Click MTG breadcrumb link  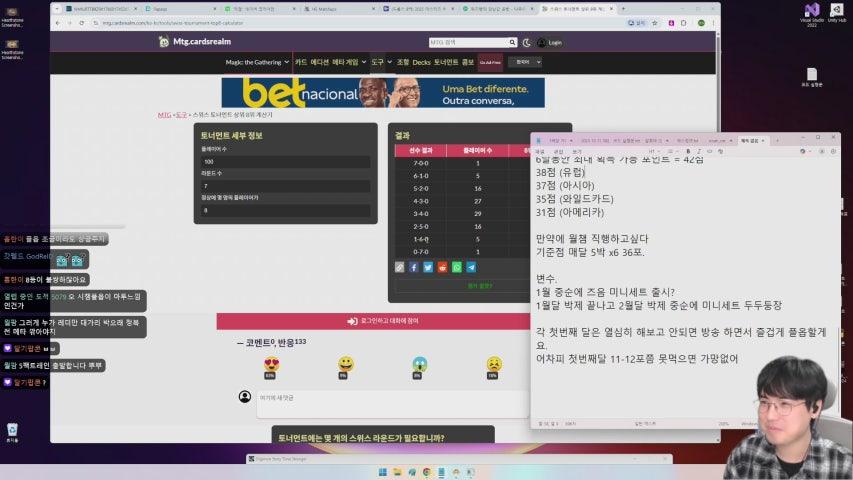tap(164, 115)
